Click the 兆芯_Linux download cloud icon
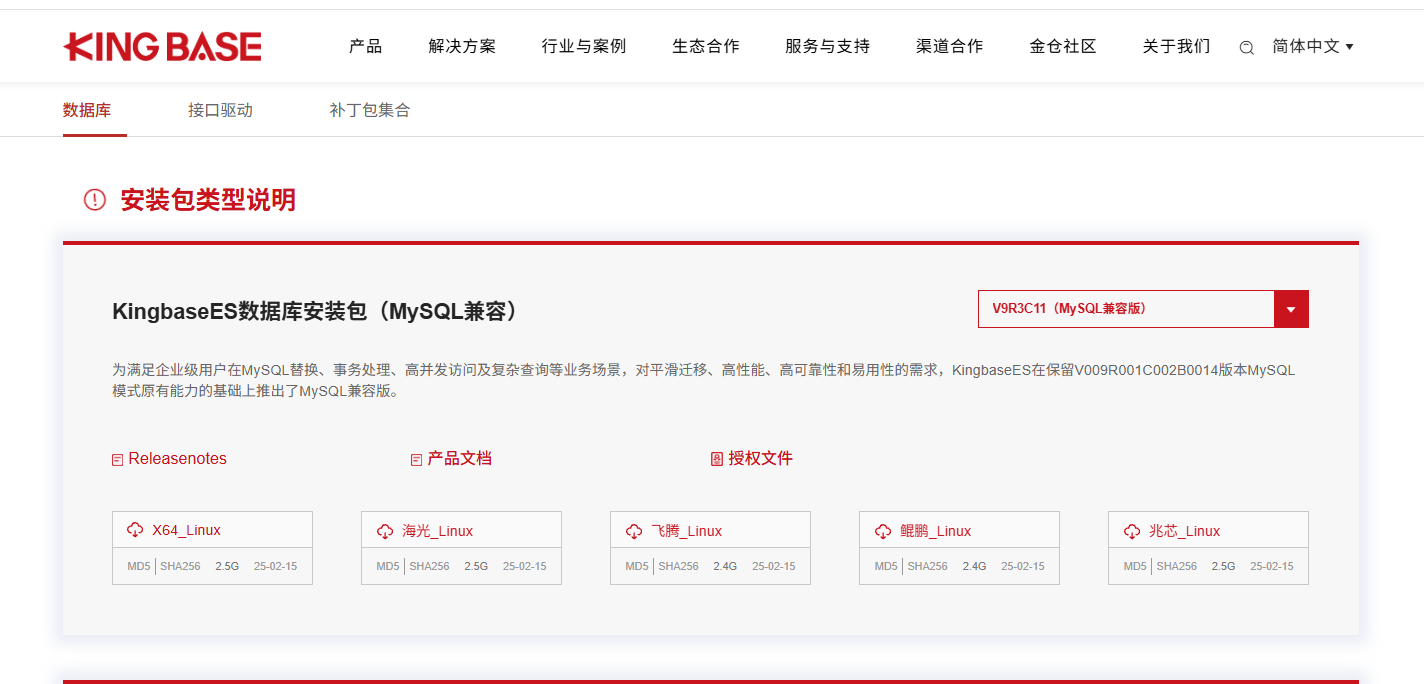 pyautogui.click(x=1132, y=531)
